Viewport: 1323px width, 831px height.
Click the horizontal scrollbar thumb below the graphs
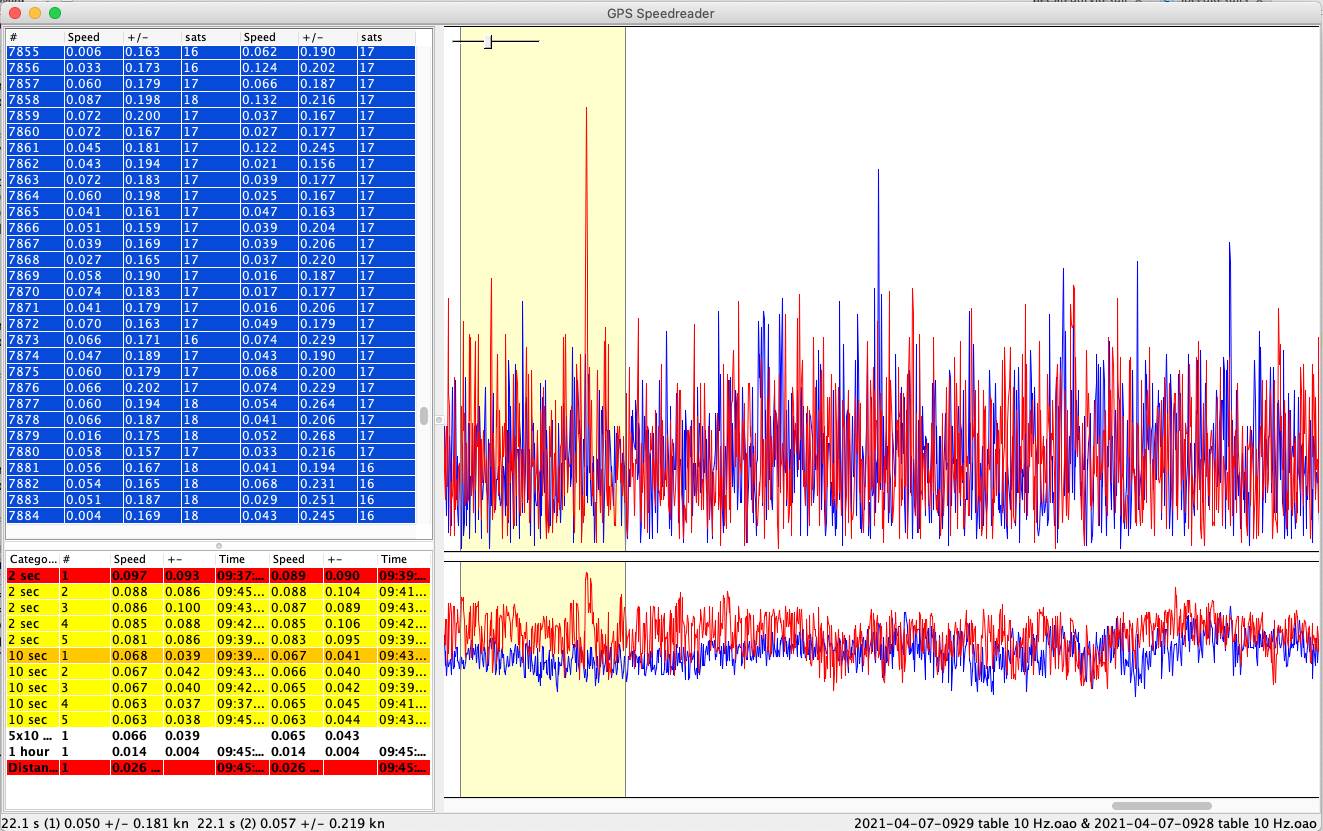1161,805
